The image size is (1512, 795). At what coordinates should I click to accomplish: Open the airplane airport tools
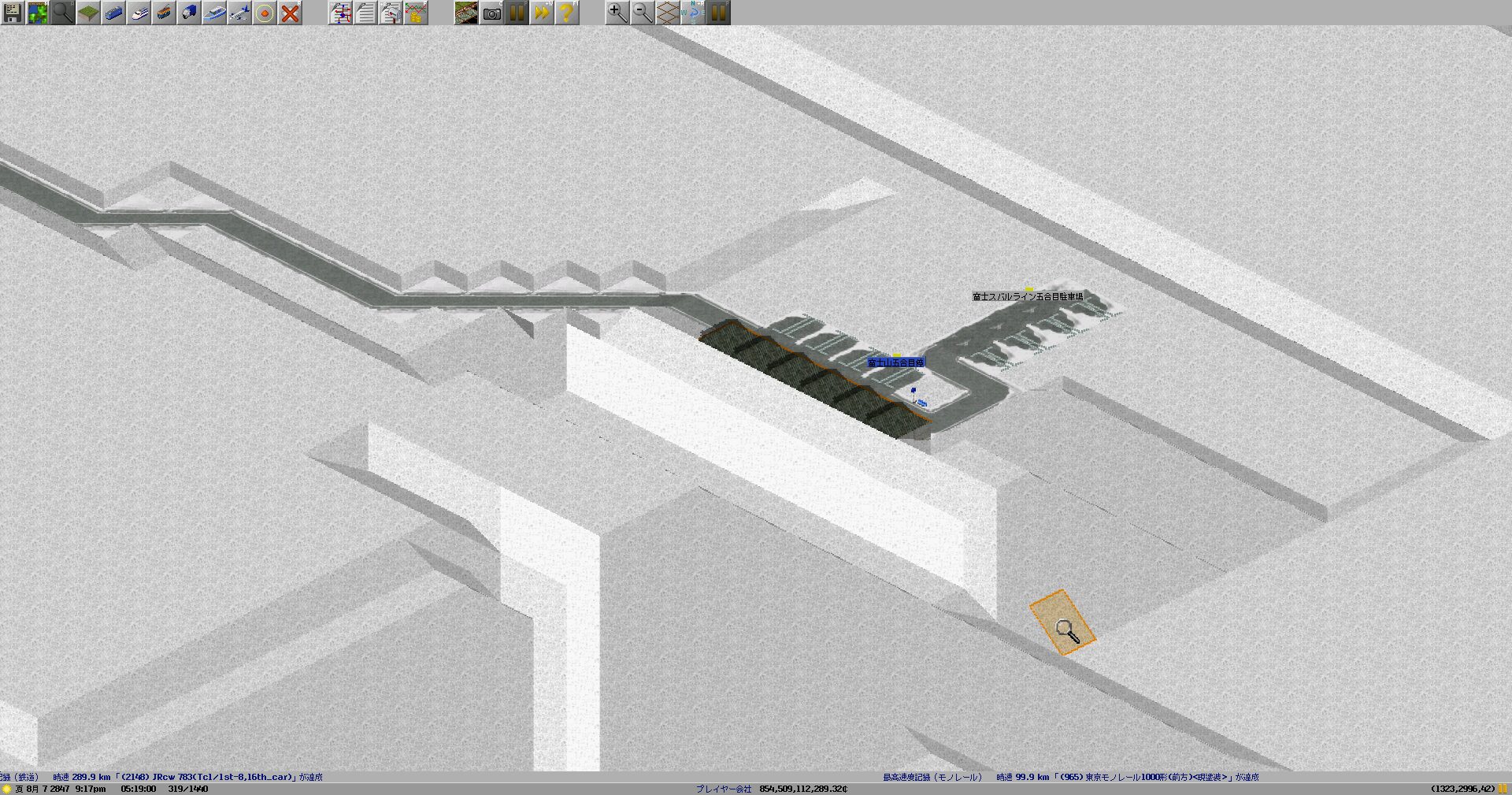239,13
